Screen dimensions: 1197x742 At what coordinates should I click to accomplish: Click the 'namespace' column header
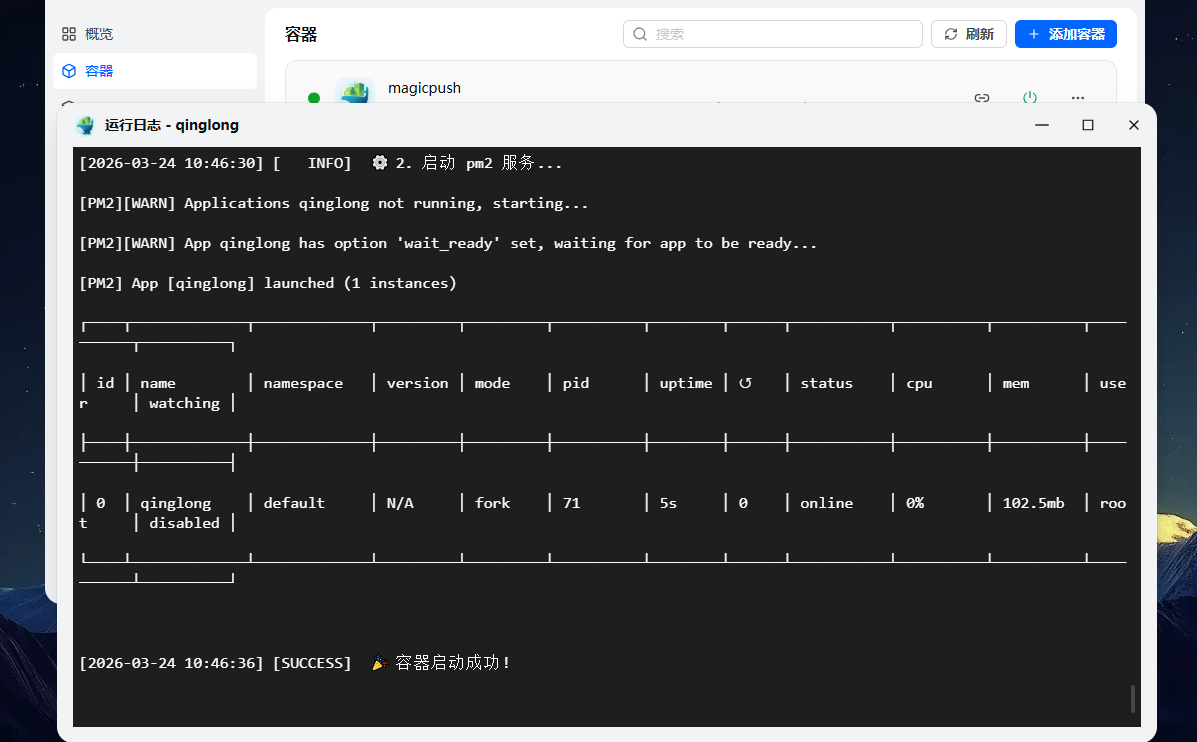(303, 383)
